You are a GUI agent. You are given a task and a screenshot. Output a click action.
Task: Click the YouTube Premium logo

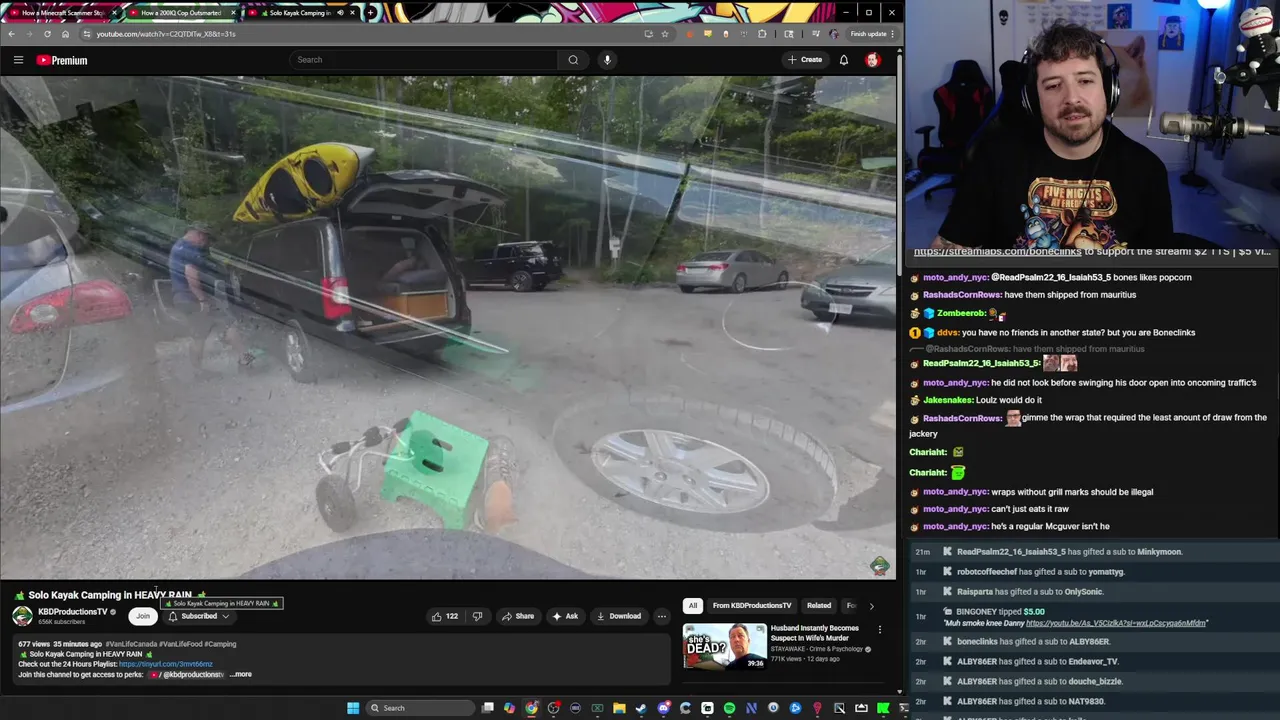click(62, 60)
